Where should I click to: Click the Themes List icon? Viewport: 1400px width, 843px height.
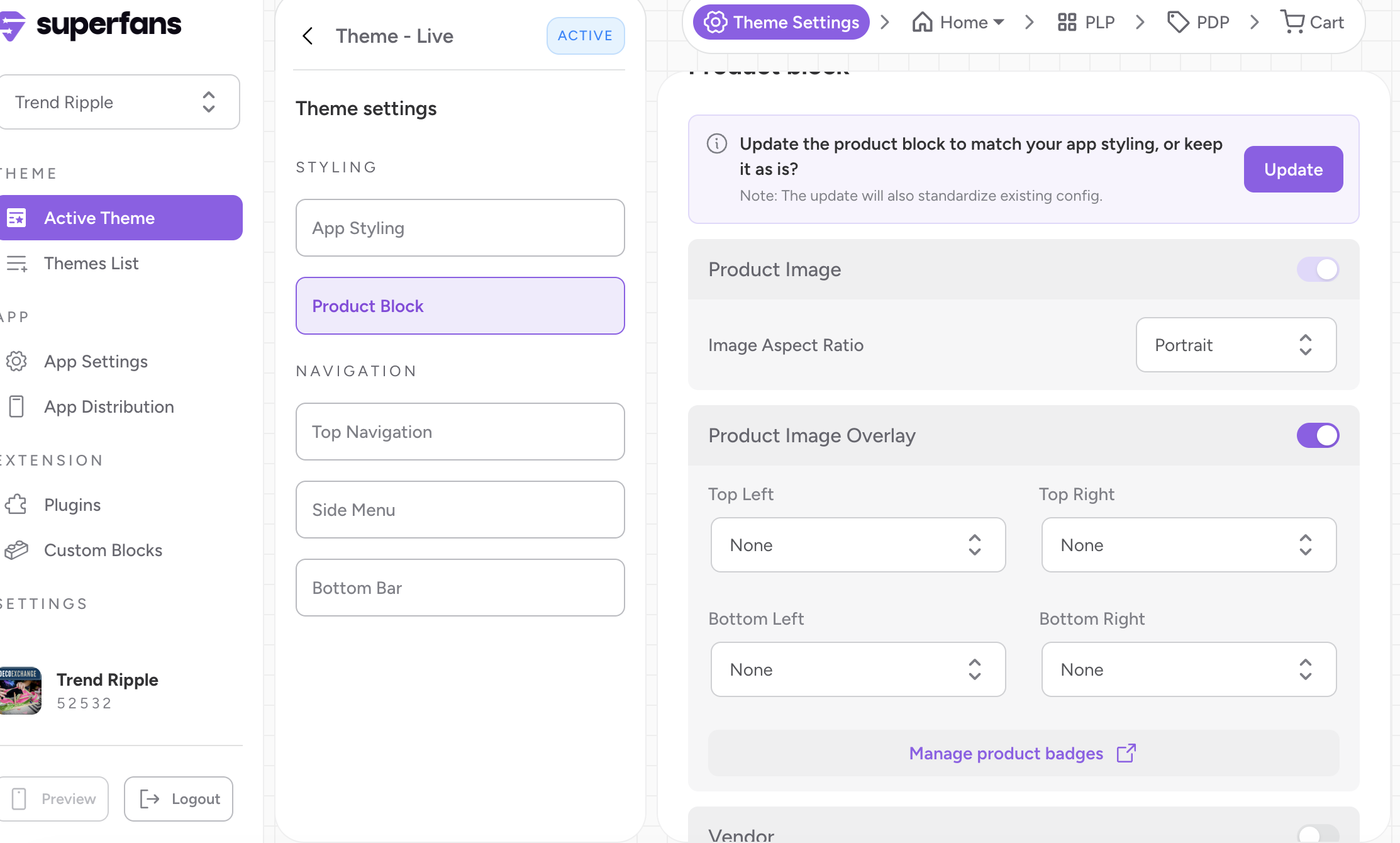(16, 263)
